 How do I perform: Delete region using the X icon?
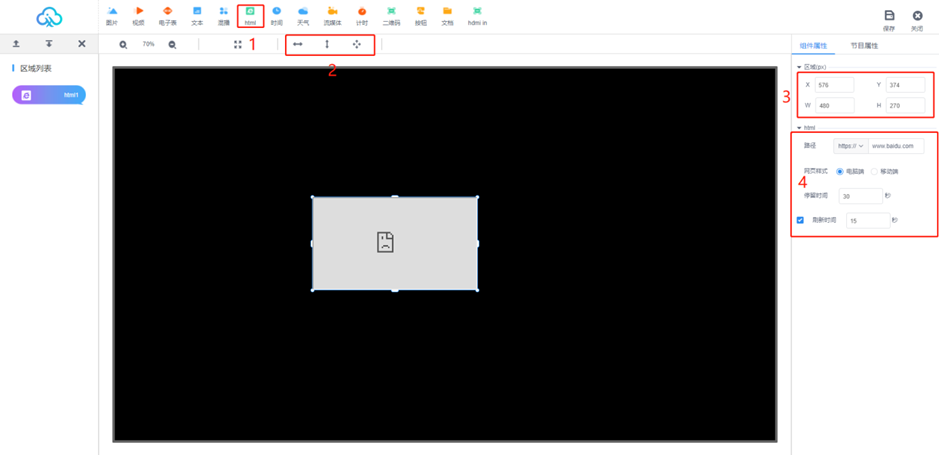tap(82, 44)
